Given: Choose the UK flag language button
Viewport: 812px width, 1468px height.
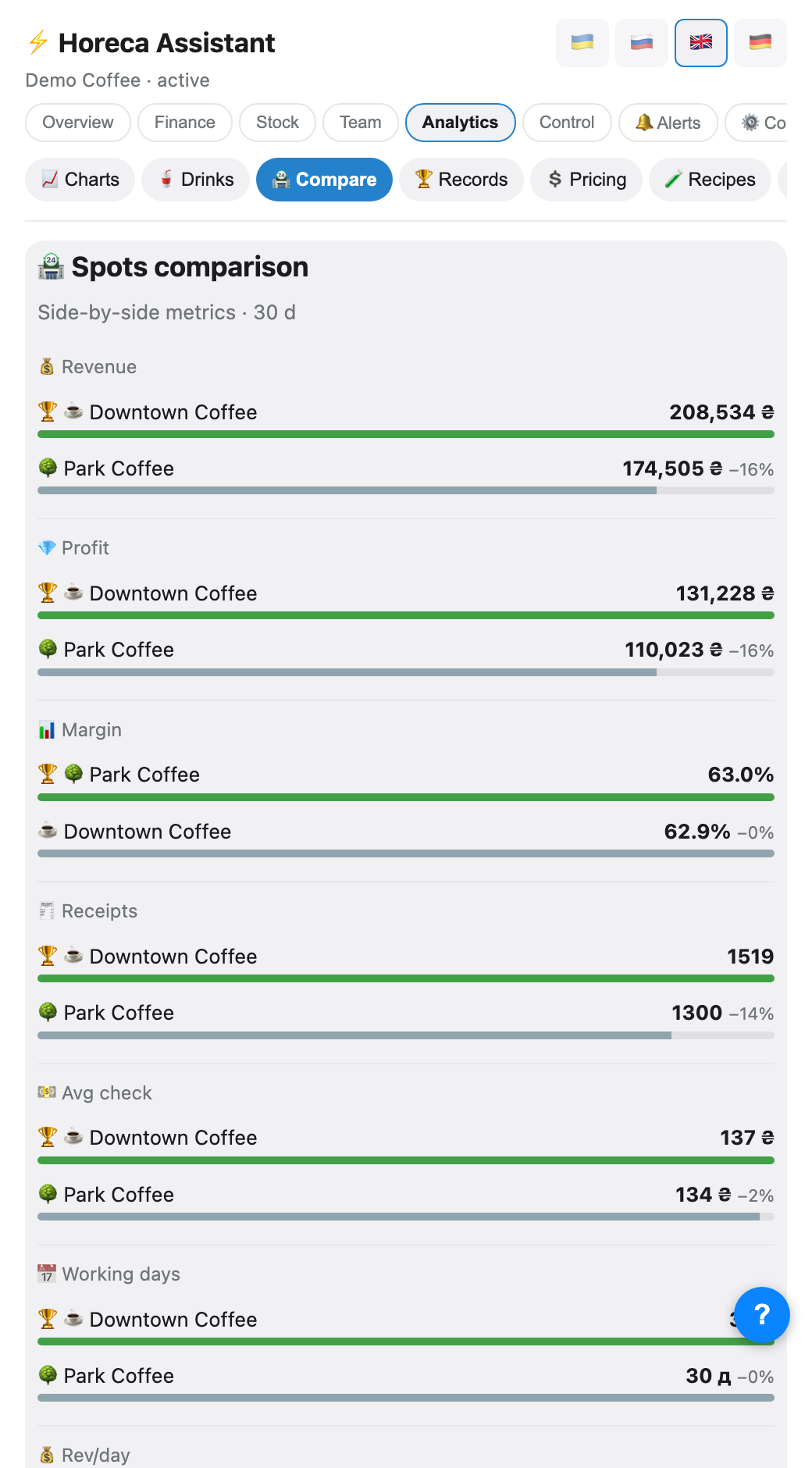Looking at the screenshot, I should click(701, 43).
